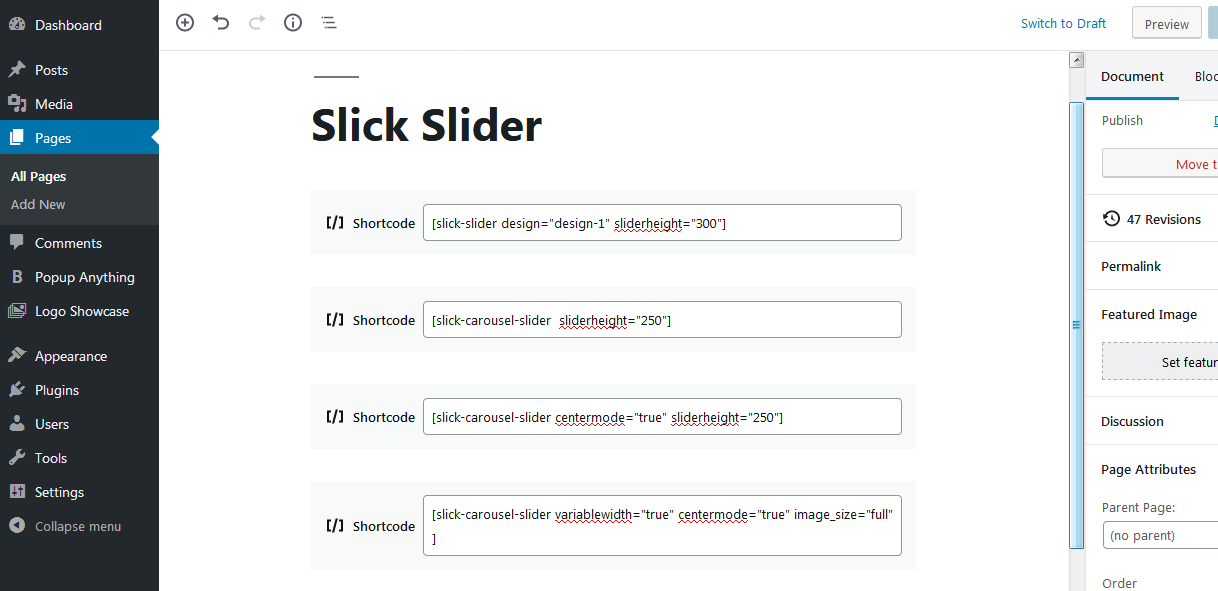Click the Add block plus icon
Viewport: 1218px width, 591px height.
[x=185, y=22]
